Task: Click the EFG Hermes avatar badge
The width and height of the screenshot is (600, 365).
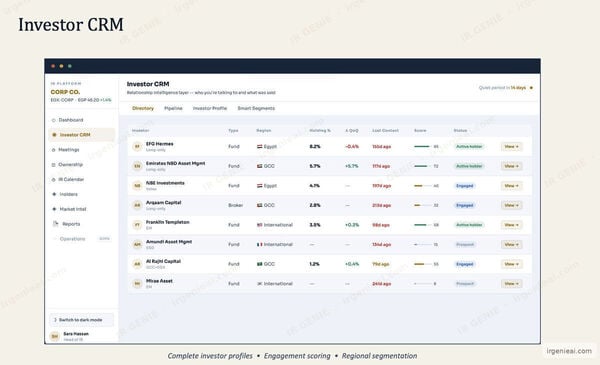Action: (x=137, y=147)
